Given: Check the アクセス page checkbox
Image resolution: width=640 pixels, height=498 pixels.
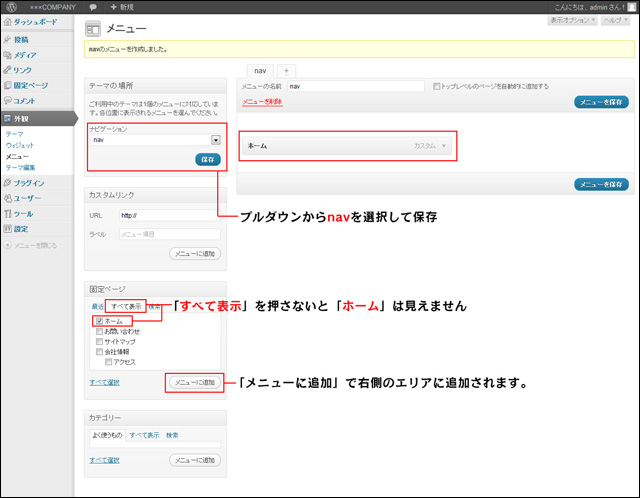Looking at the screenshot, I should click(108, 362).
